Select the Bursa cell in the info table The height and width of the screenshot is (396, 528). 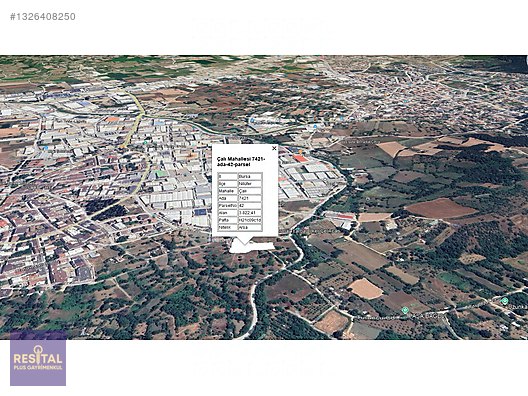[250, 176]
